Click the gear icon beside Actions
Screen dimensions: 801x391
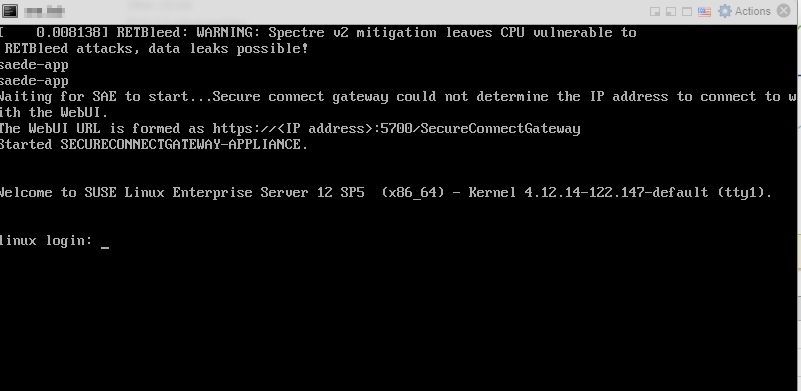tap(724, 11)
